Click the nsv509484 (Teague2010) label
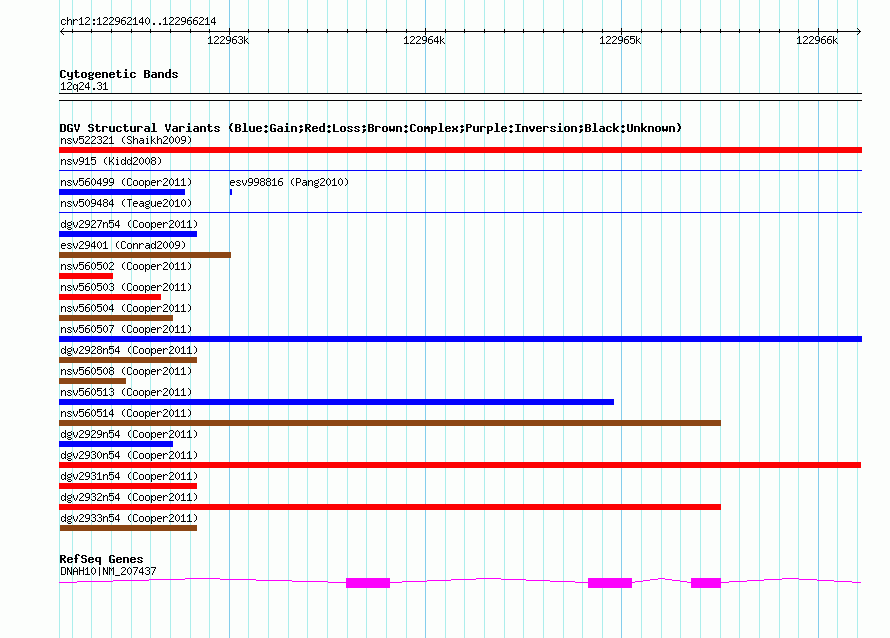Screen dimensions: 890x638 [x=126, y=203]
